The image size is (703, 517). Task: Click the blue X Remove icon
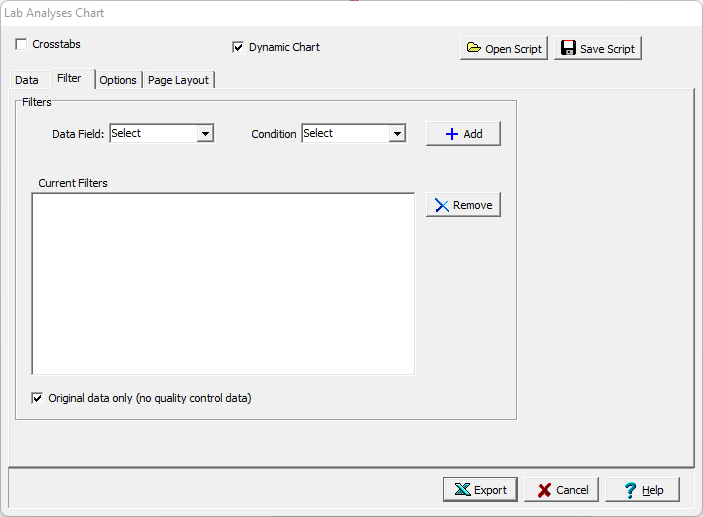[x=440, y=205]
